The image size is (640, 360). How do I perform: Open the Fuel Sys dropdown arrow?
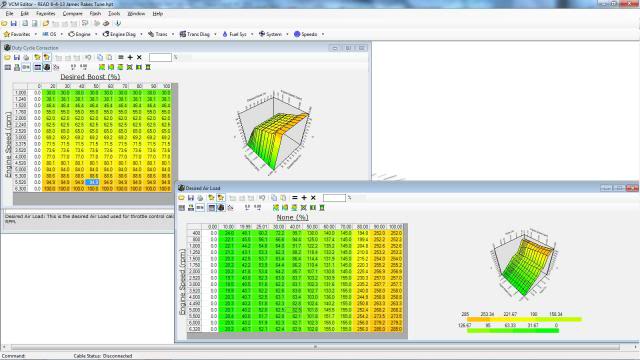click(x=252, y=34)
